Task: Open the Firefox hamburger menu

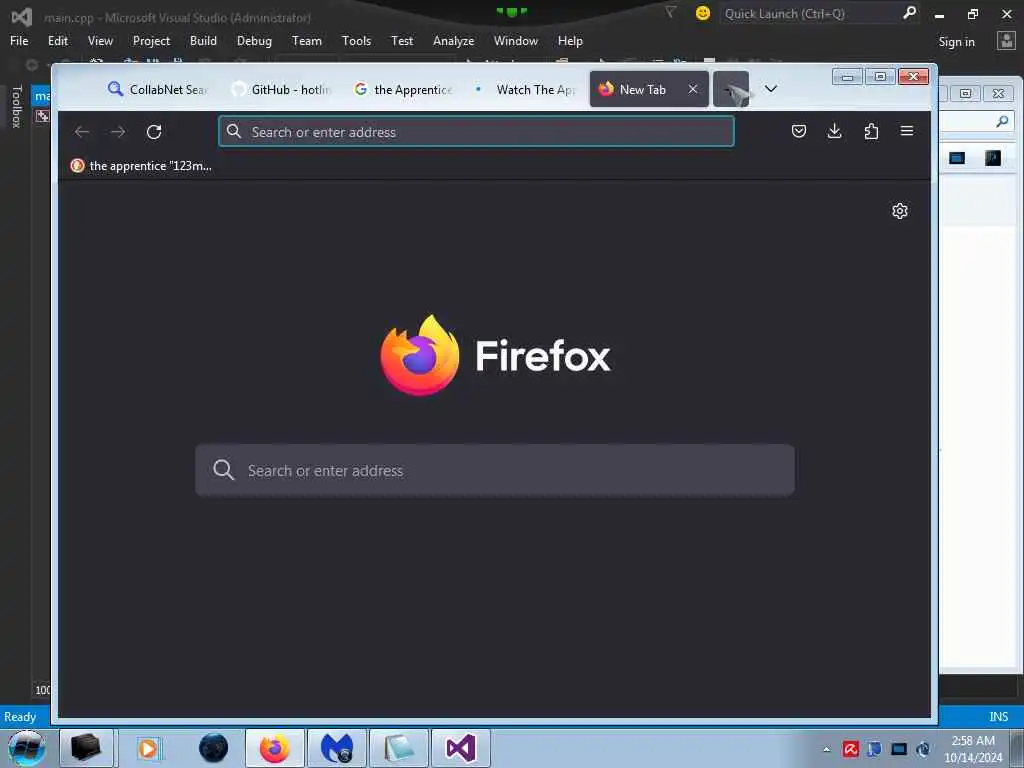Action: tap(907, 131)
